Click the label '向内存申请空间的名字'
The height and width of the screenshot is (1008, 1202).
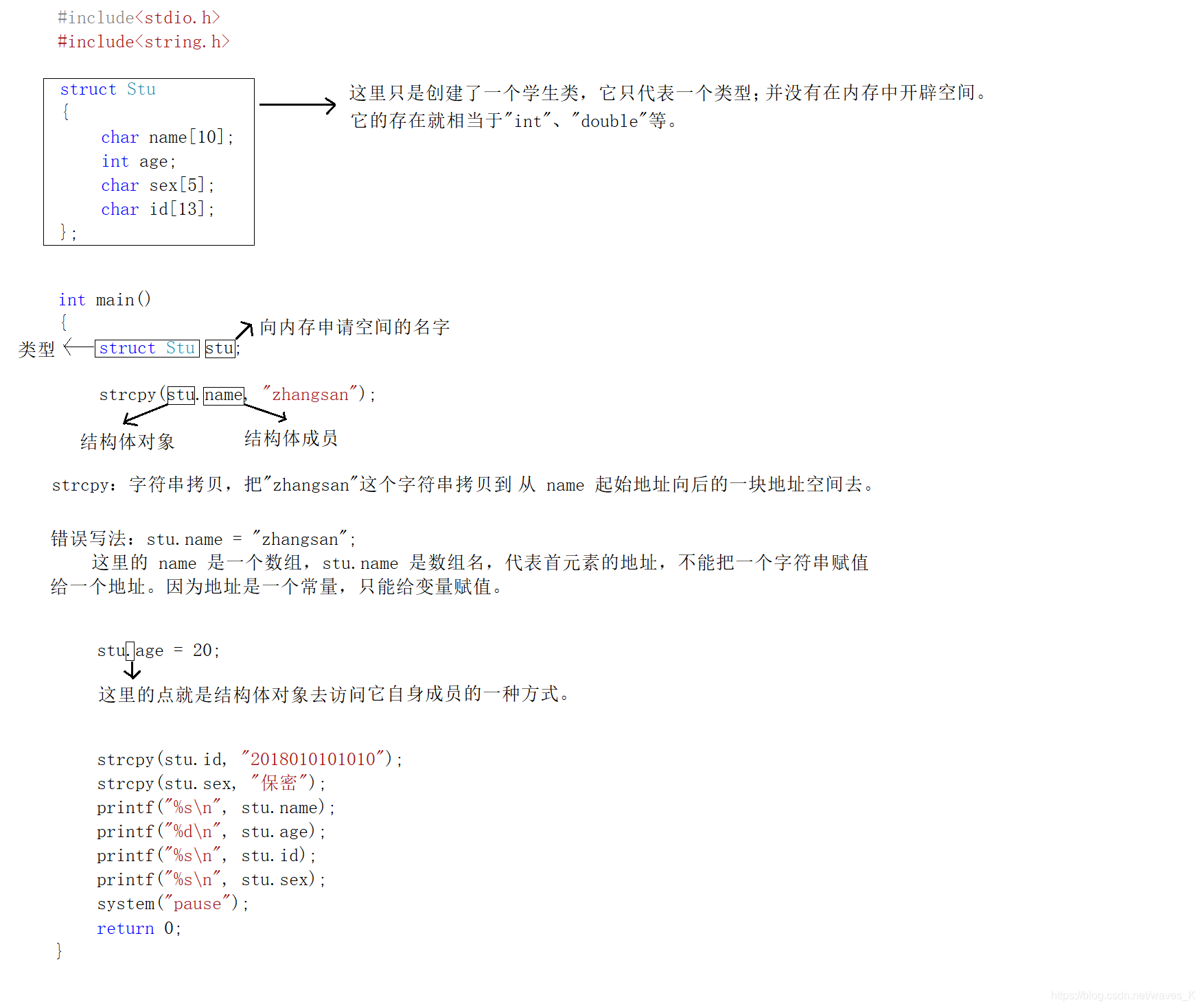355,327
